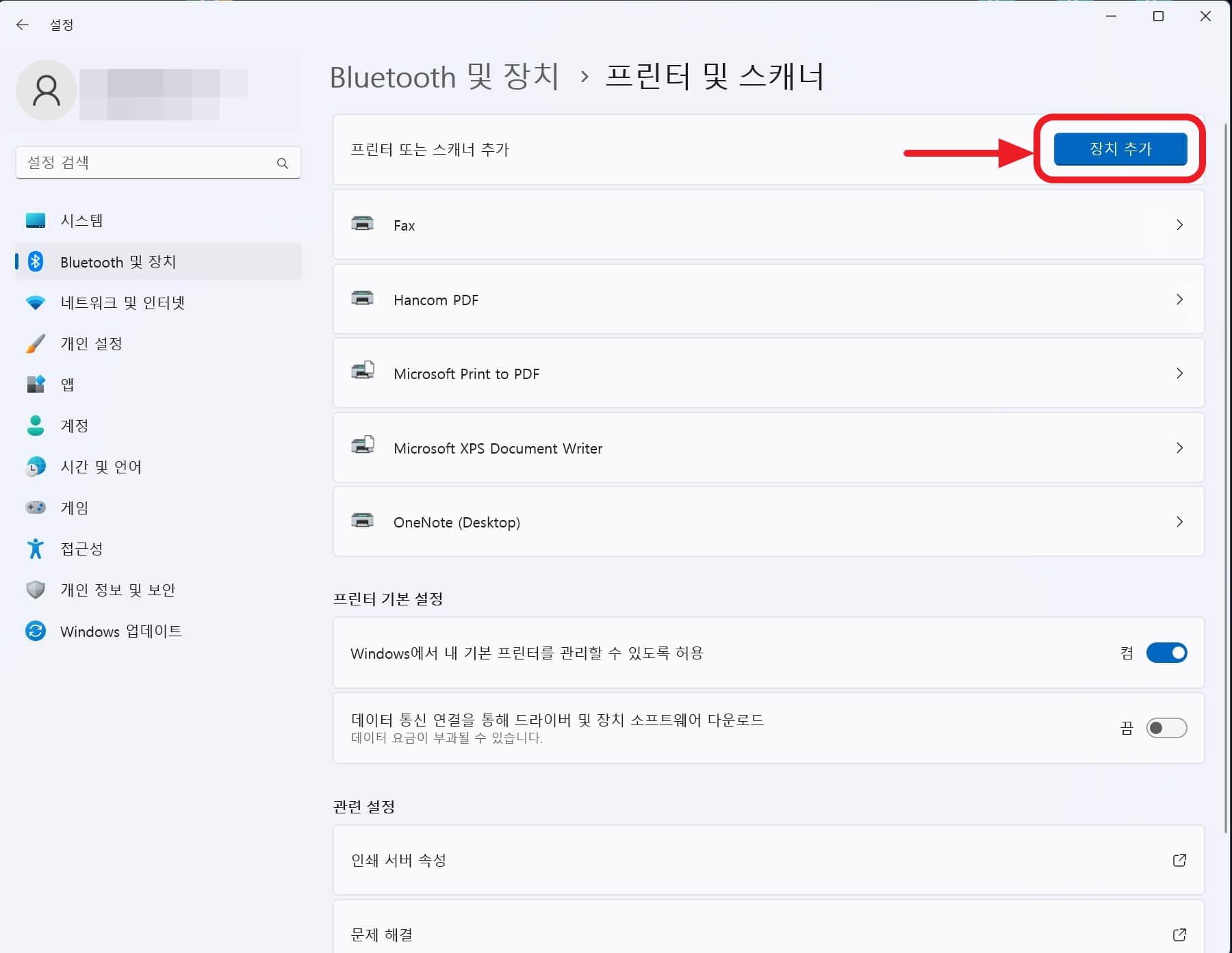Click the back arrow icon in title bar

pos(23,25)
